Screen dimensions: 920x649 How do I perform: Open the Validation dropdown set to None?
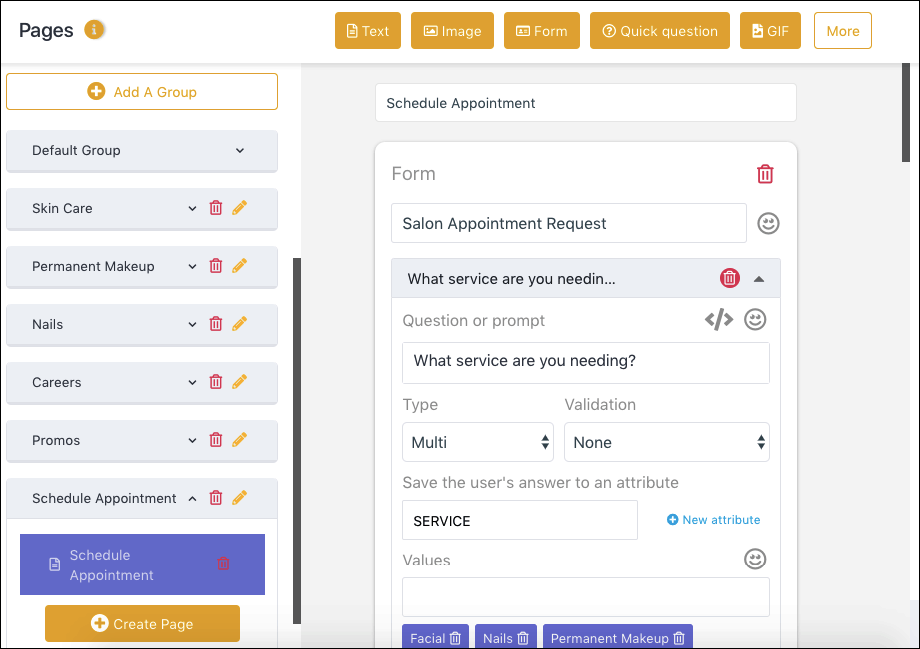pyautogui.click(x=667, y=442)
